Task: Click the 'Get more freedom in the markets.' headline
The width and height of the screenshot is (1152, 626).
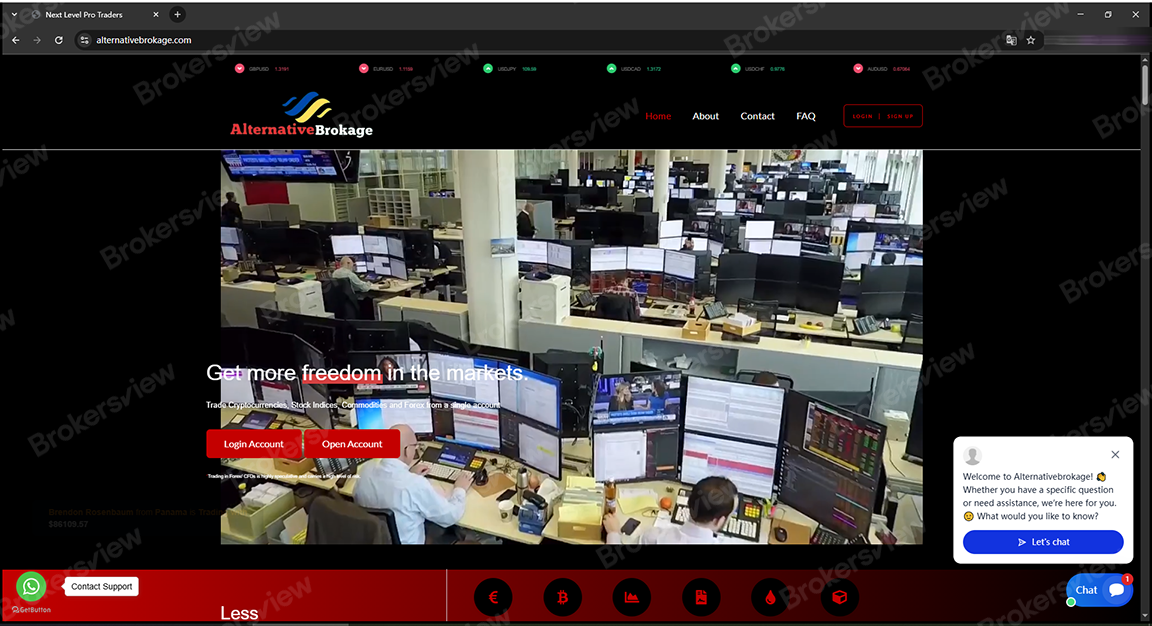Action: 367,373
